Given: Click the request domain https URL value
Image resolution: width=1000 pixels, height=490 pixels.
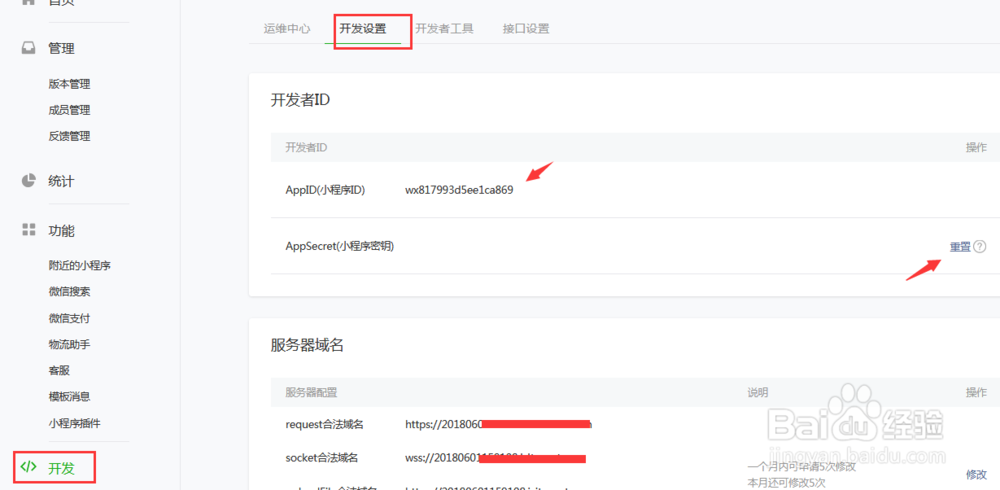Looking at the screenshot, I should [x=499, y=424].
